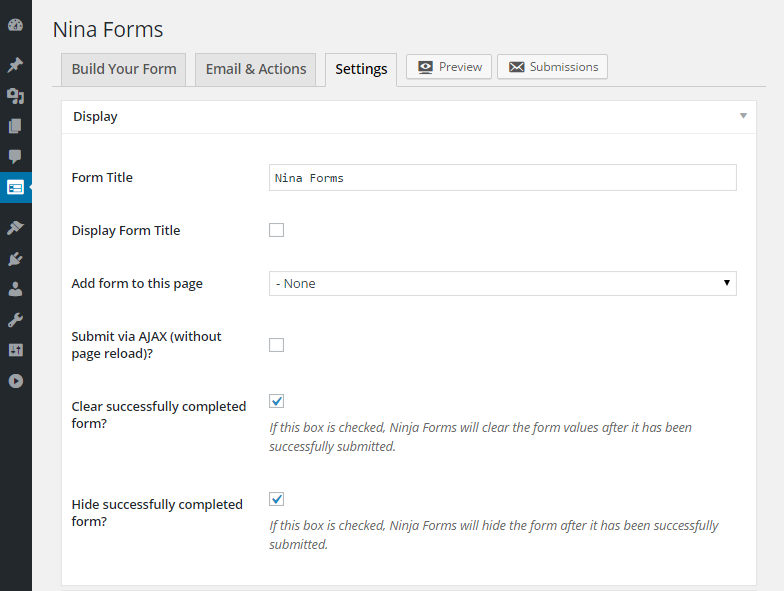Uncheck Hide successfully completed form checkbox

pos(276,499)
